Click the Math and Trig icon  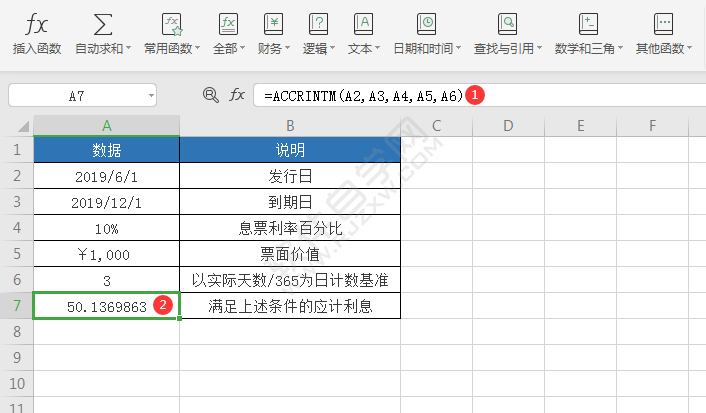(x=589, y=24)
